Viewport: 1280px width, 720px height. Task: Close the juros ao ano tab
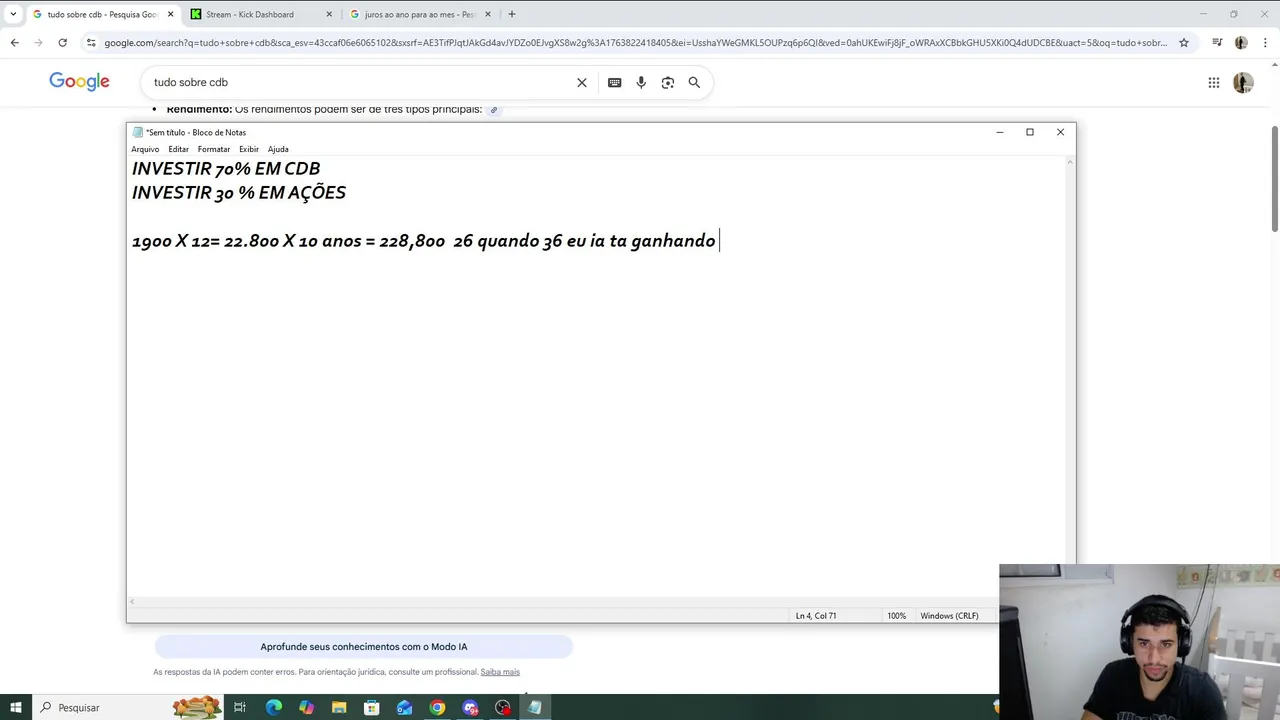pyautogui.click(x=488, y=14)
